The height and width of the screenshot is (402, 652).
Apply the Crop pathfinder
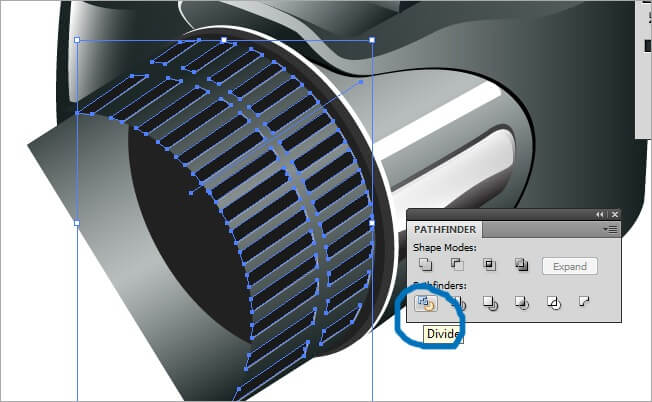pos(520,302)
